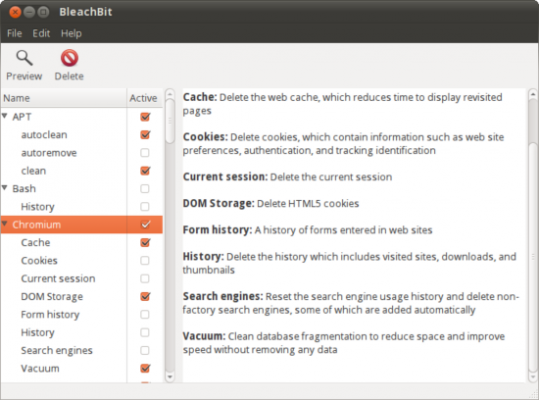
Task: Close the BleachBit window
Action: (15, 12)
